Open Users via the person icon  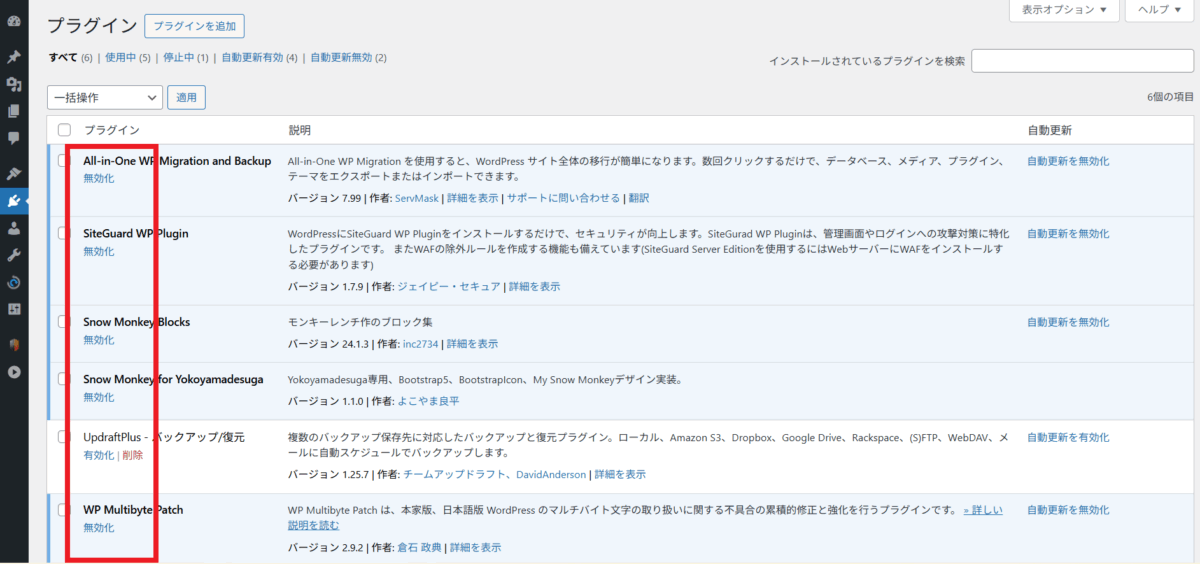pyautogui.click(x=14, y=228)
